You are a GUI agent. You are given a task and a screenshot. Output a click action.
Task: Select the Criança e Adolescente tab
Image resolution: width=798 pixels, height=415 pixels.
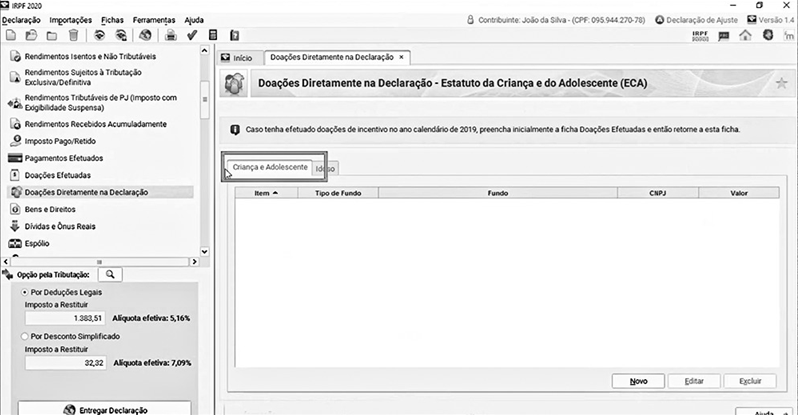click(x=270, y=167)
